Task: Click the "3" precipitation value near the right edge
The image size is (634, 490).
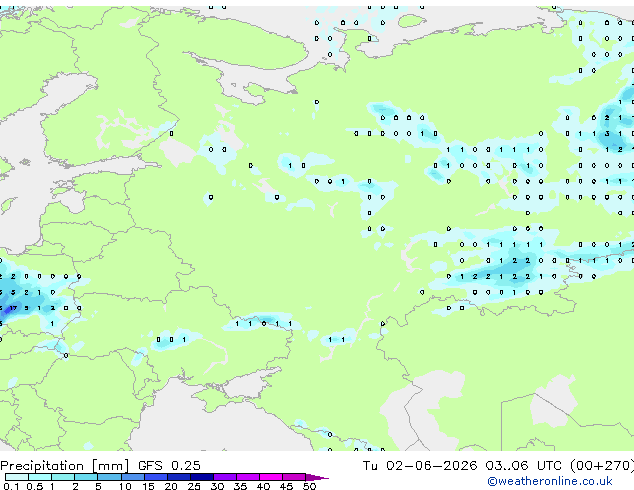Action: click(x=607, y=133)
